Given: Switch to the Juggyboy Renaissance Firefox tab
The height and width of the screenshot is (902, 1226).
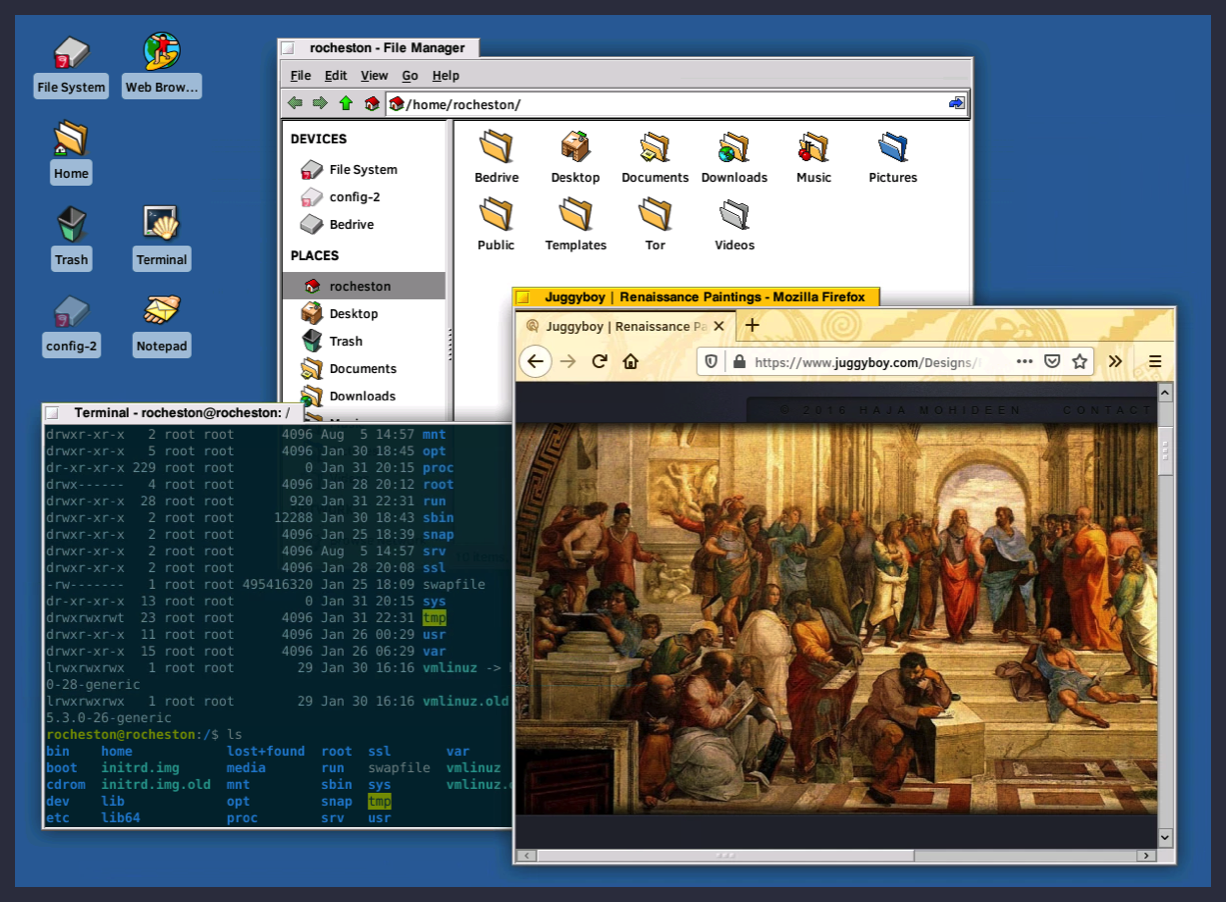Looking at the screenshot, I should coord(627,326).
